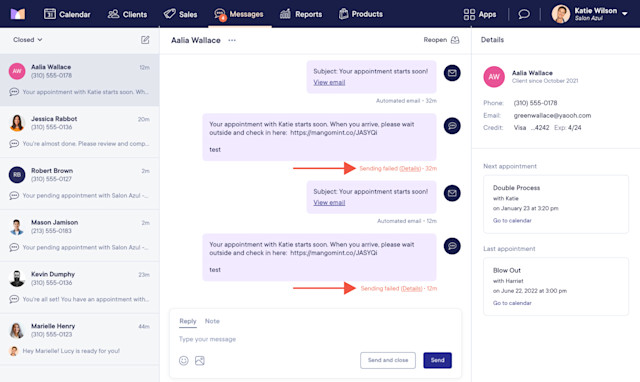640x382 pixels.
Task: Click Marielle Henry's avatar photo
Action: tap(17, 330)
